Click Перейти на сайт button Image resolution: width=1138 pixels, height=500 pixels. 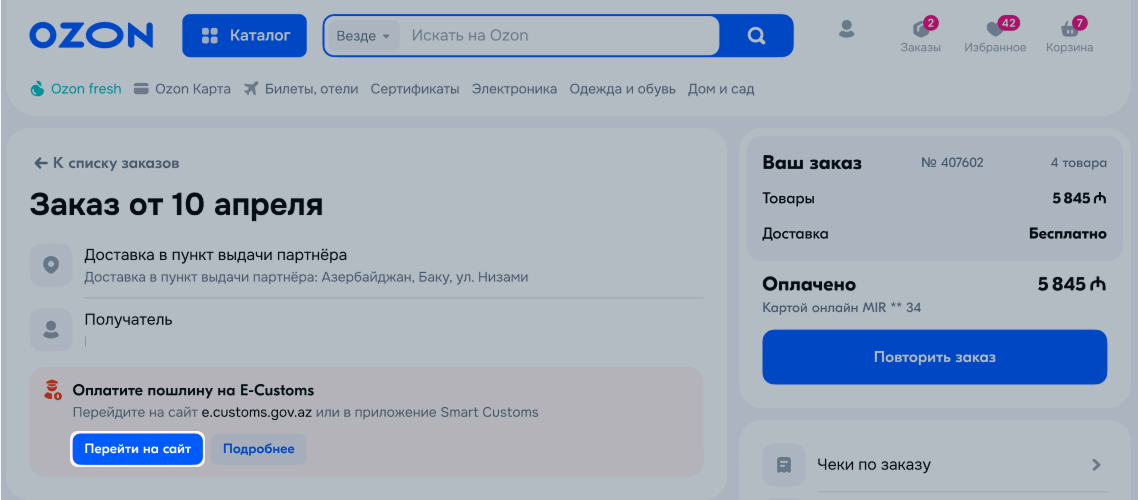[137, 449]
